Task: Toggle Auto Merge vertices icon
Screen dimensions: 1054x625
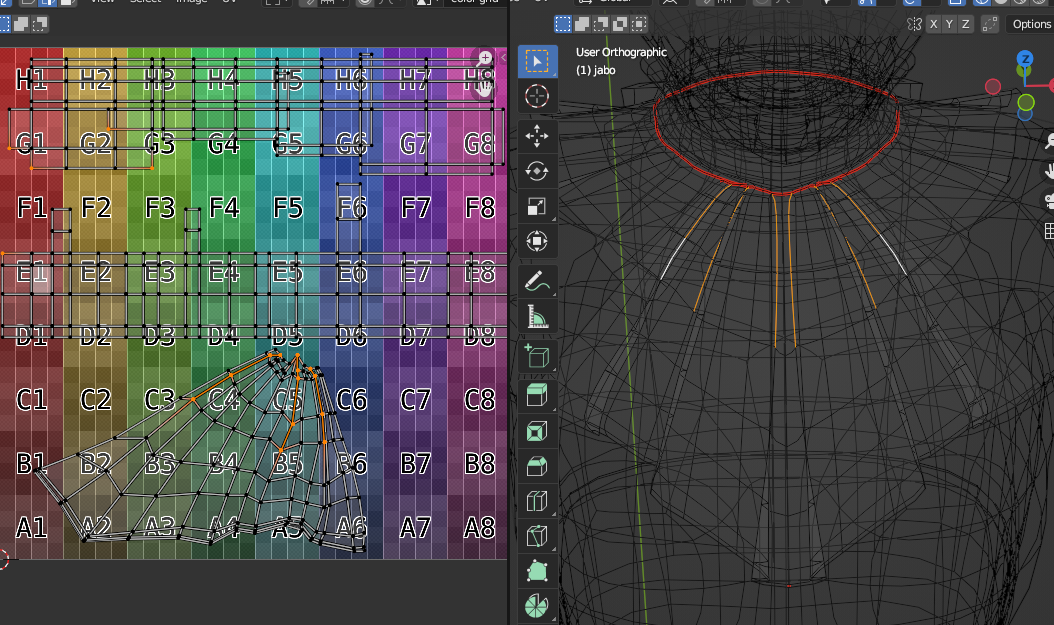Action: (x=989, y=24)
